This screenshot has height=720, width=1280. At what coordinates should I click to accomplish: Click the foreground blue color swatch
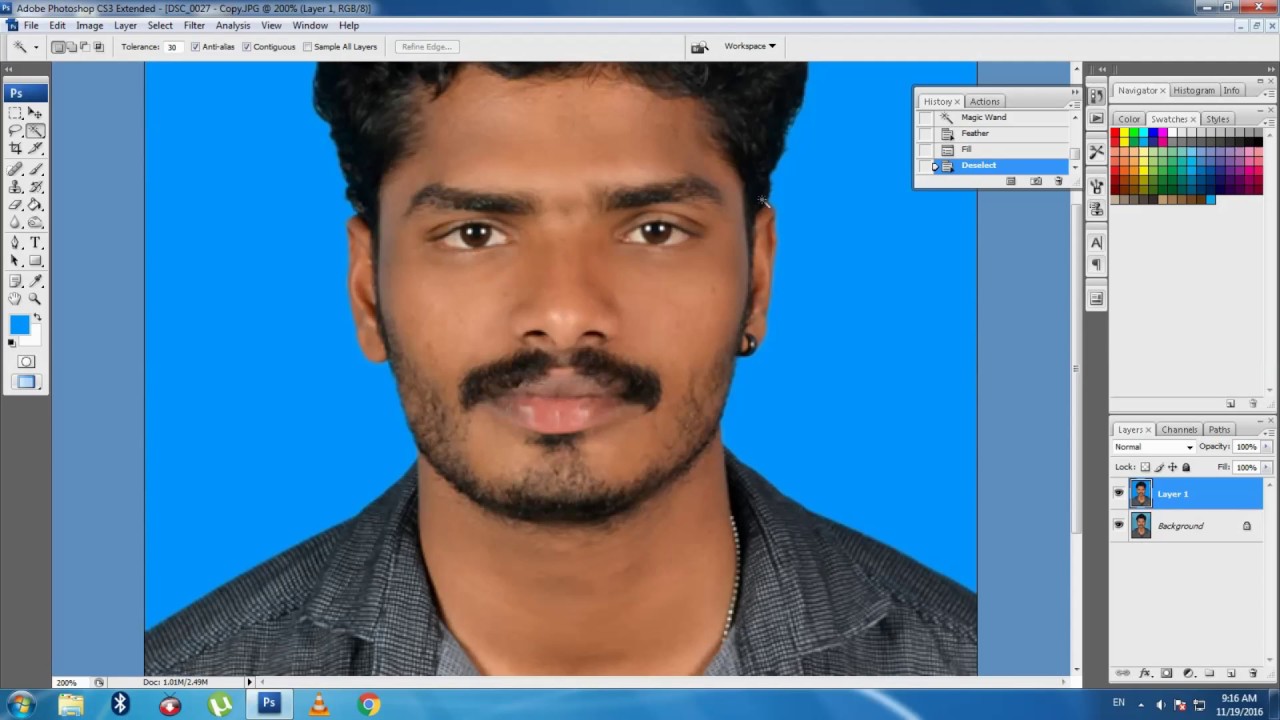[20, 325]
